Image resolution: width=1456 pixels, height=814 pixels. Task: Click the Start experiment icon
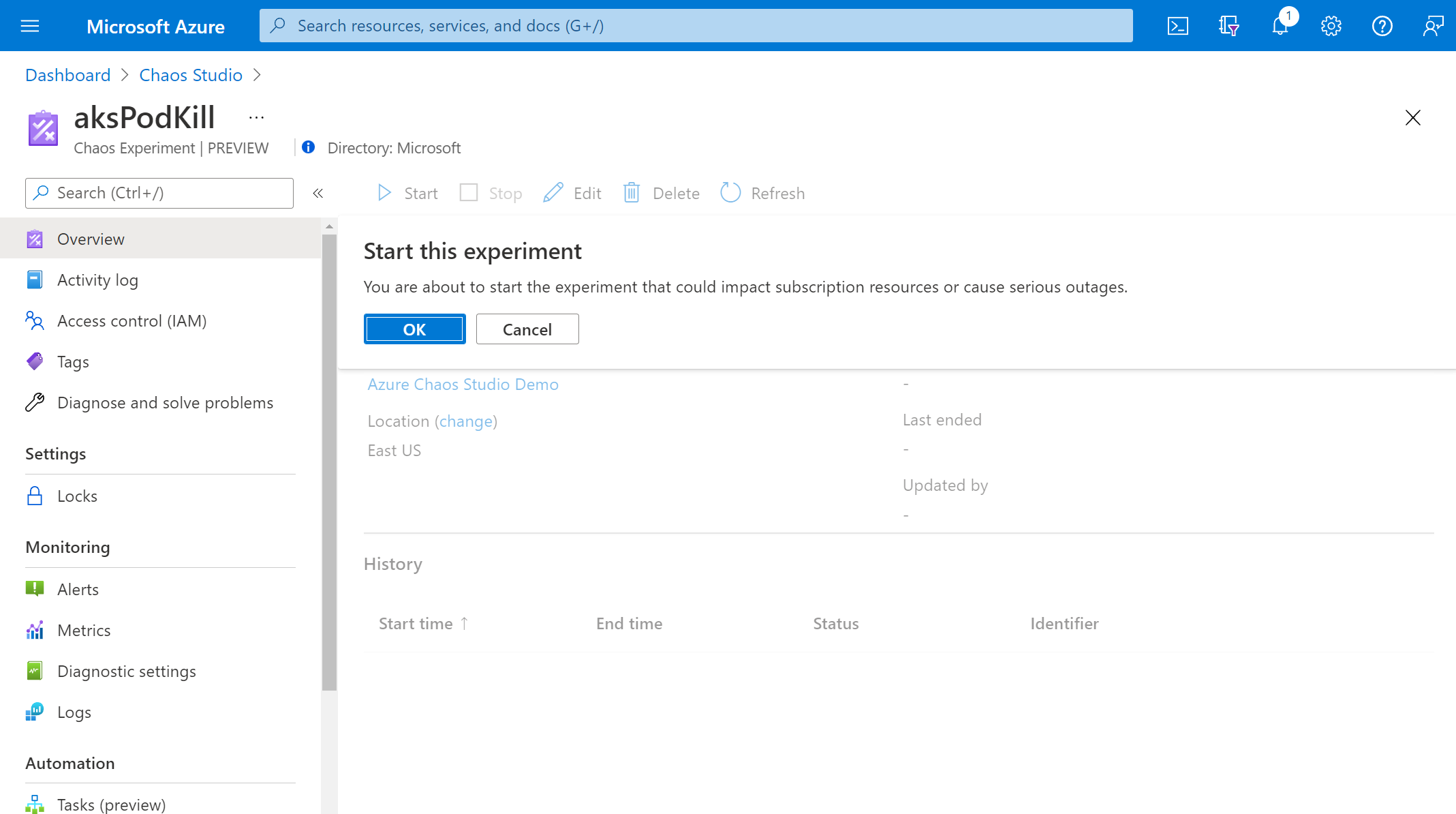click(x=385, y=192)
